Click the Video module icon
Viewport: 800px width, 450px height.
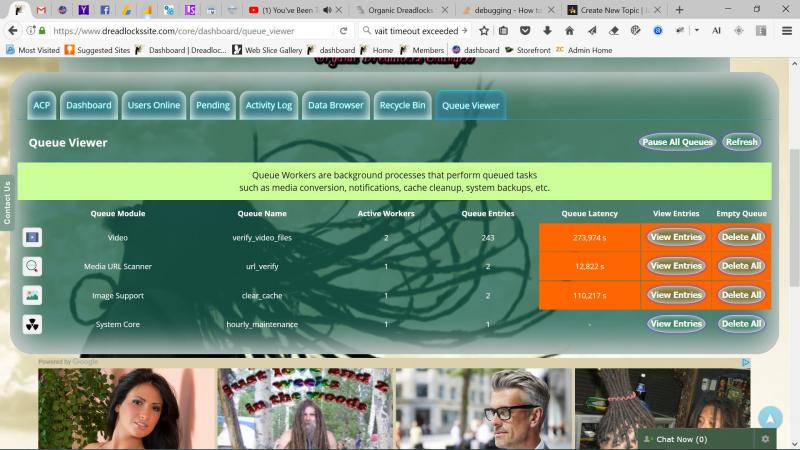(32, 237)
